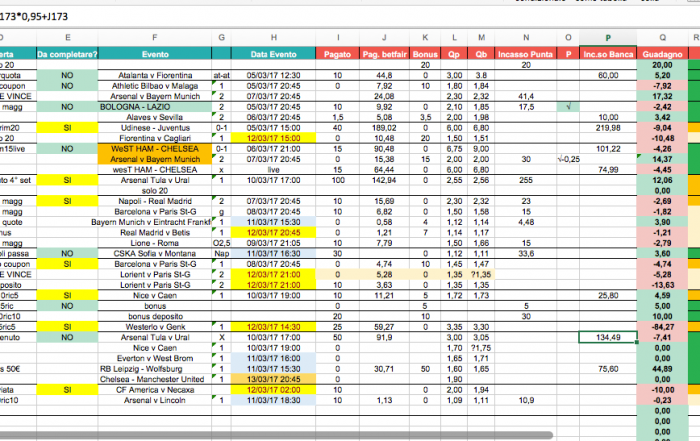Select column N by its header letter
The image size is (700, 441).
(526, 38)
